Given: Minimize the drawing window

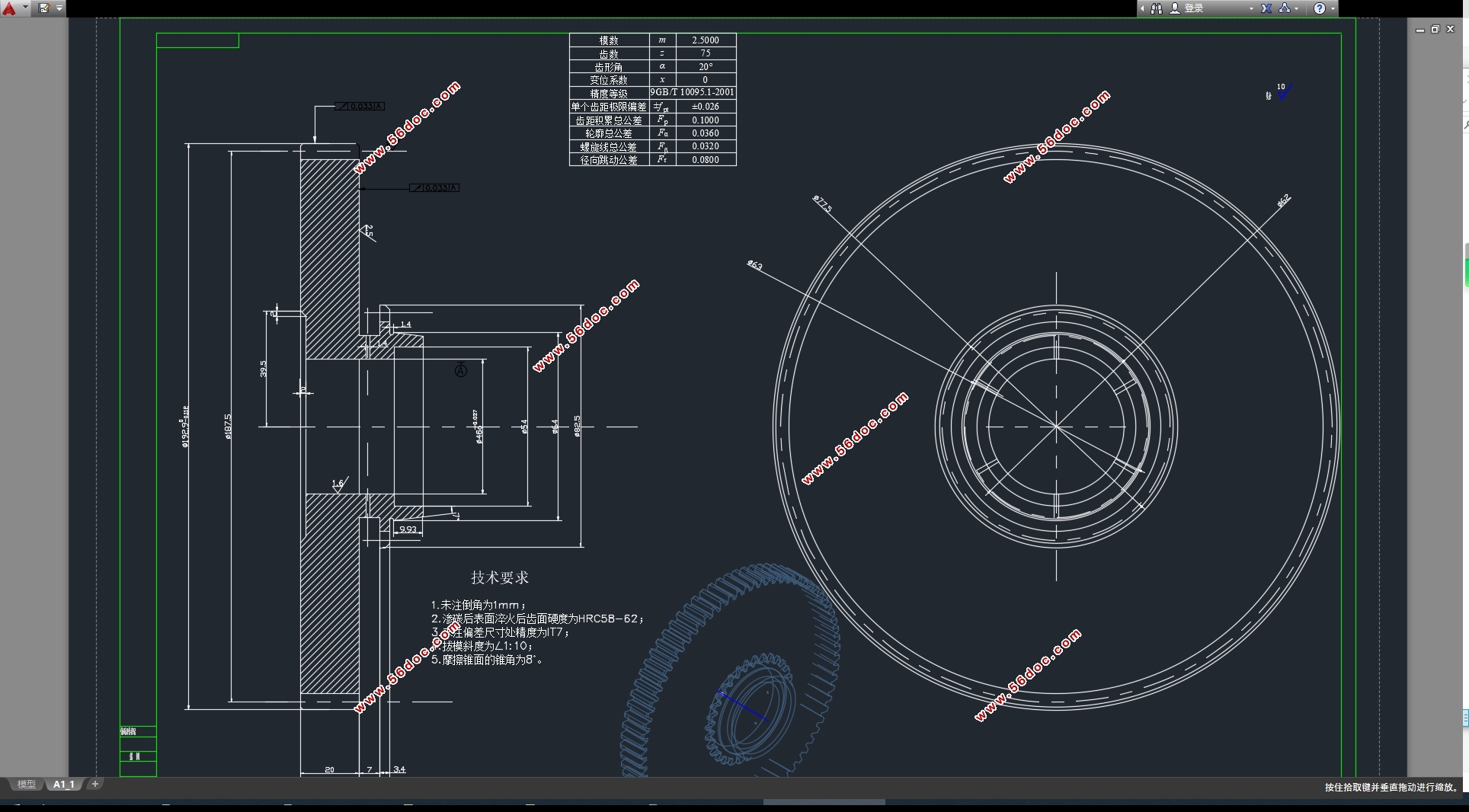Looking at the screenshot, I should 1420,30.
